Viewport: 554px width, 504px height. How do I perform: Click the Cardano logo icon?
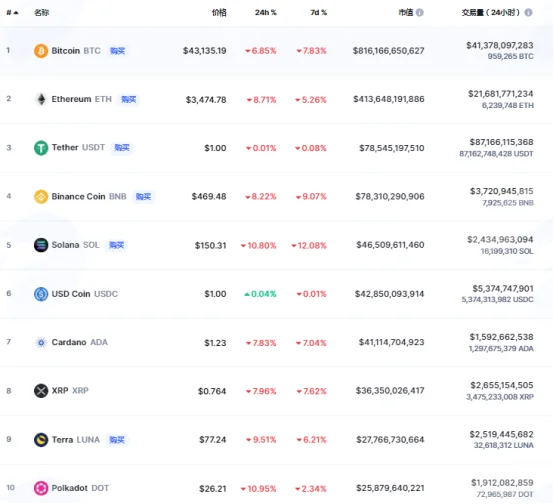[41, 342]
